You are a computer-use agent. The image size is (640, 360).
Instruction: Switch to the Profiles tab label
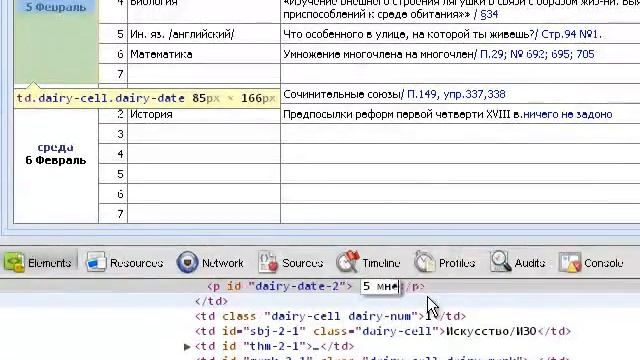click(457, 263)
